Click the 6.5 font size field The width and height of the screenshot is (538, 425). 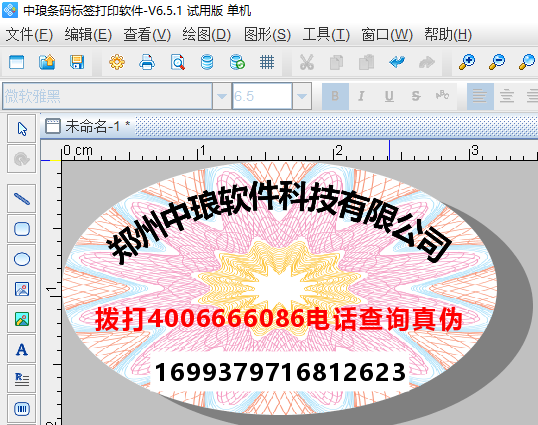(262, 96)
